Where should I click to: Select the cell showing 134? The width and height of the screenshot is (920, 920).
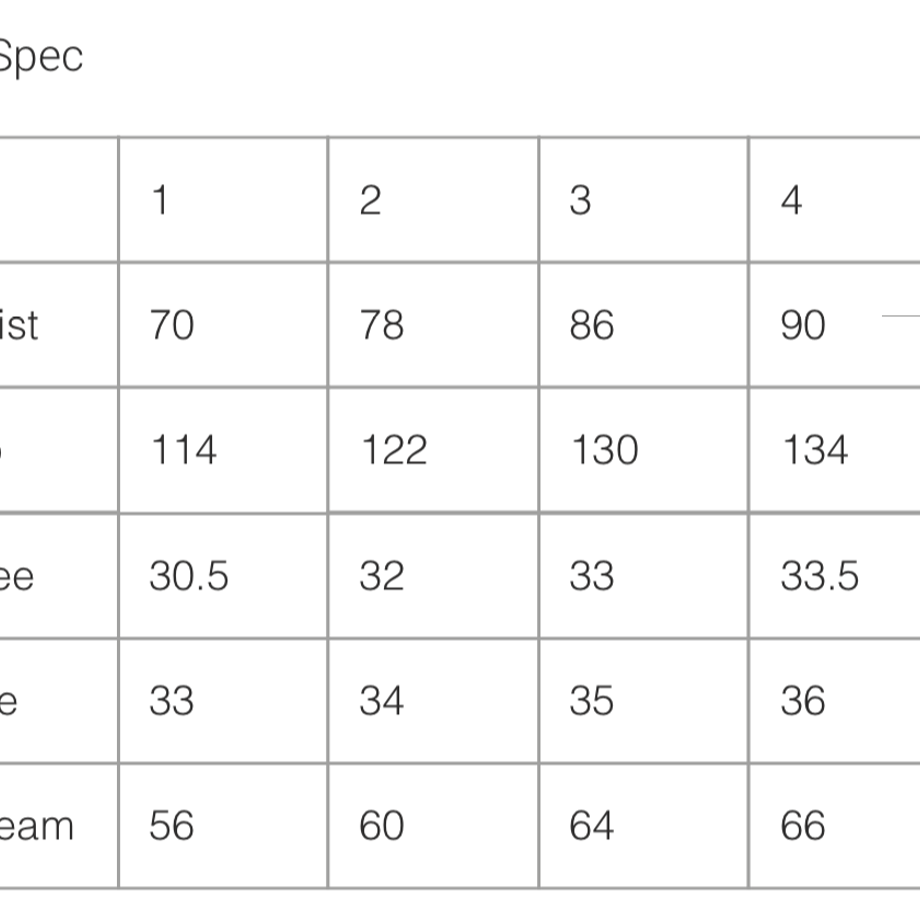(x=835, y=450)
